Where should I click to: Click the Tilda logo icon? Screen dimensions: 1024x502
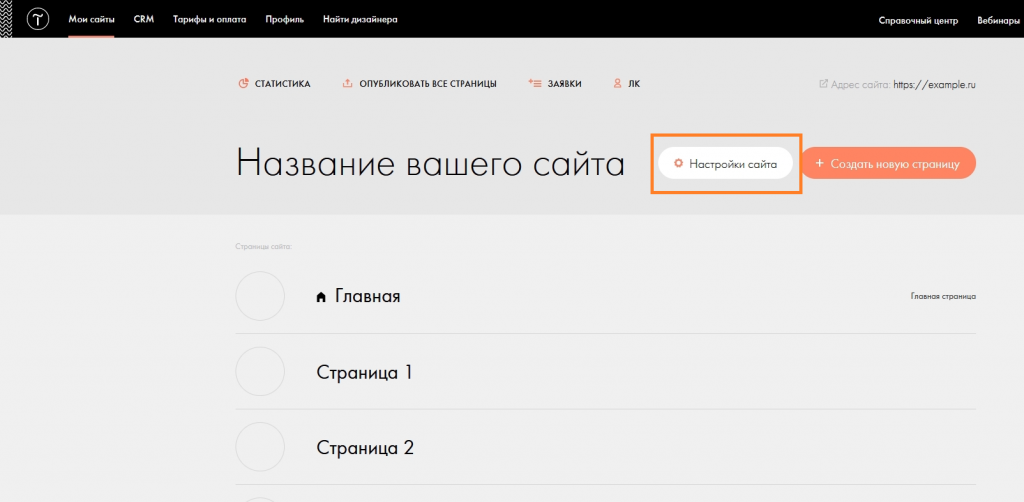tap(38, 20)
